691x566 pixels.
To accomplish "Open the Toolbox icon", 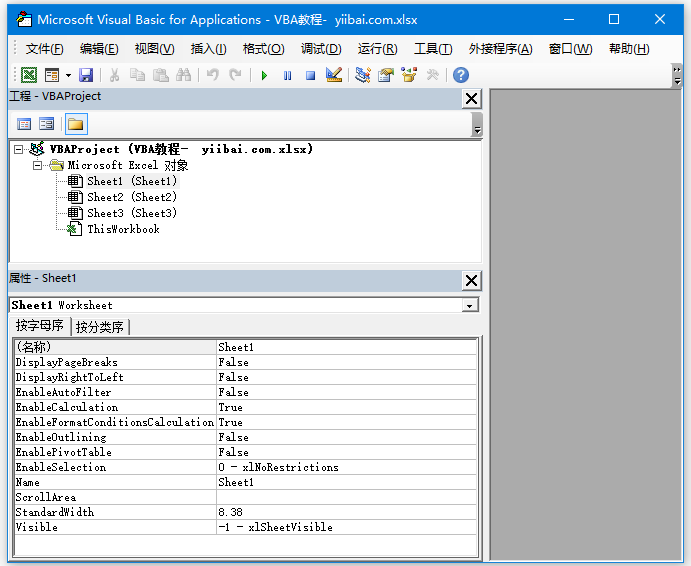I will (x=432, y=75).
